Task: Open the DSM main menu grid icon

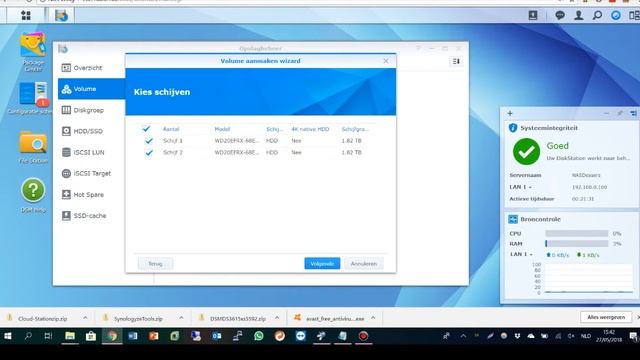Action: 26,16
